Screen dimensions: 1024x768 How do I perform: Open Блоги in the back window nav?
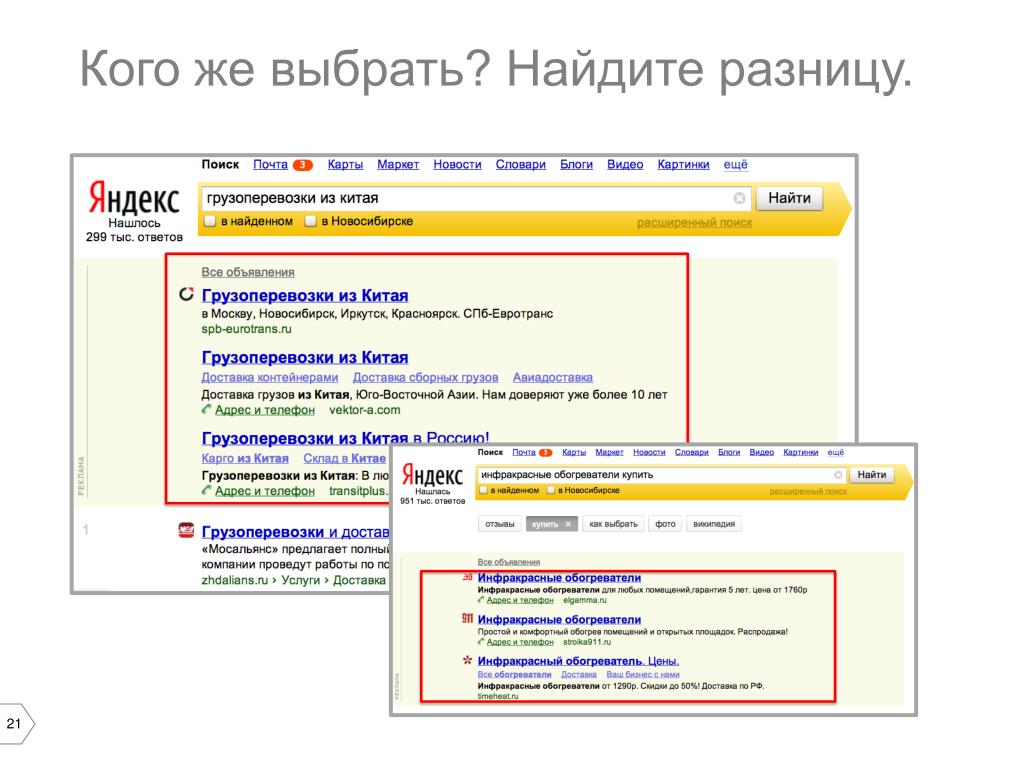coord(576,165)
